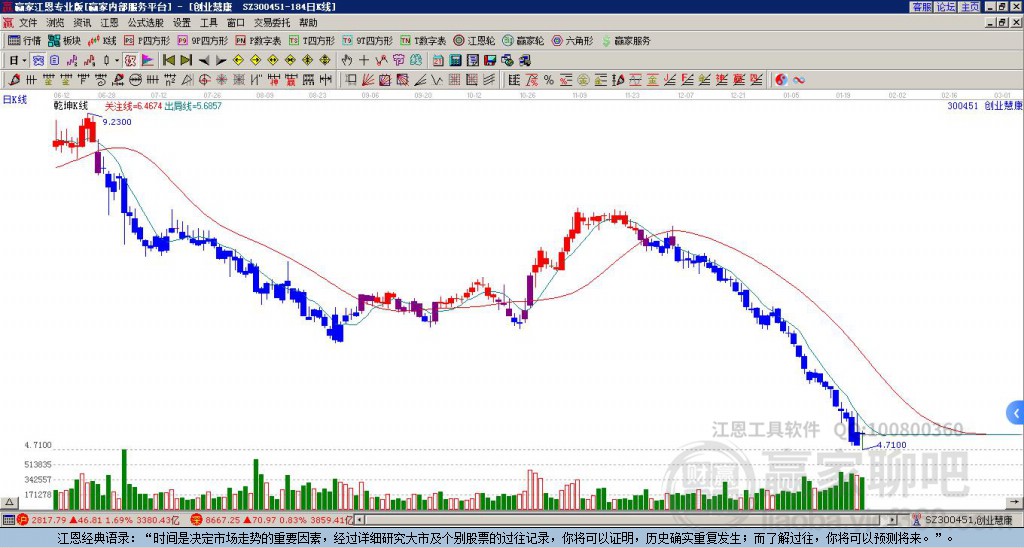This screenshot has height=548, width=1024.
Task: Click the 出局线=5.6857 value text
Action: pos(193,105)
